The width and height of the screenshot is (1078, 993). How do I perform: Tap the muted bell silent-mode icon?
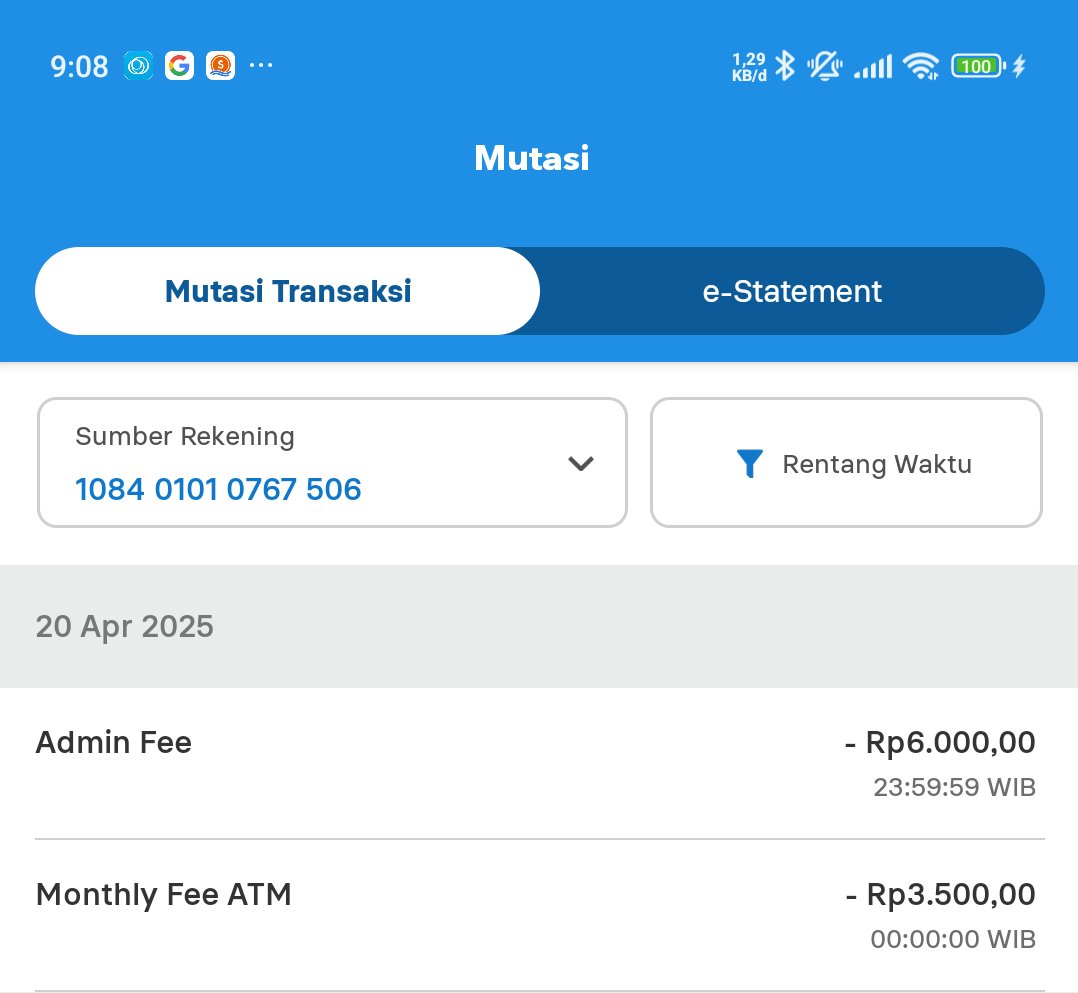(824, 66)
